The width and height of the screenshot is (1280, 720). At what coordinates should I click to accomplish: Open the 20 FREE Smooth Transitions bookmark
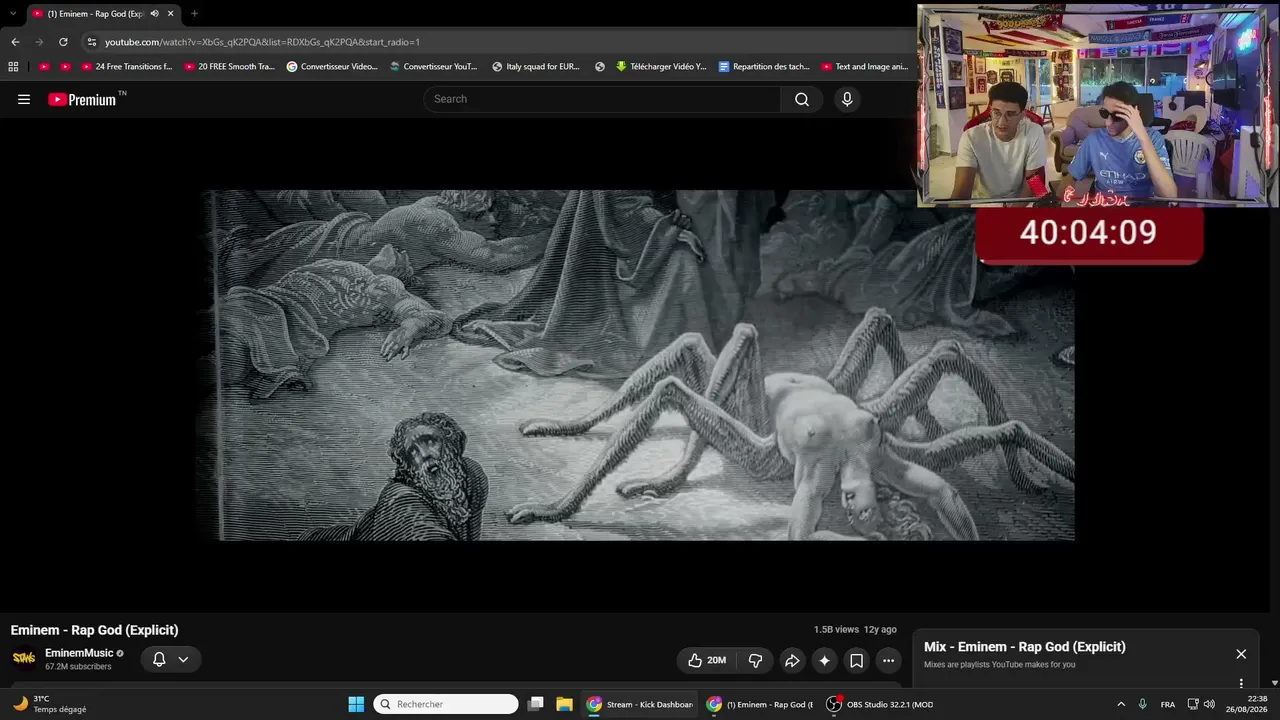pos(230,67)
